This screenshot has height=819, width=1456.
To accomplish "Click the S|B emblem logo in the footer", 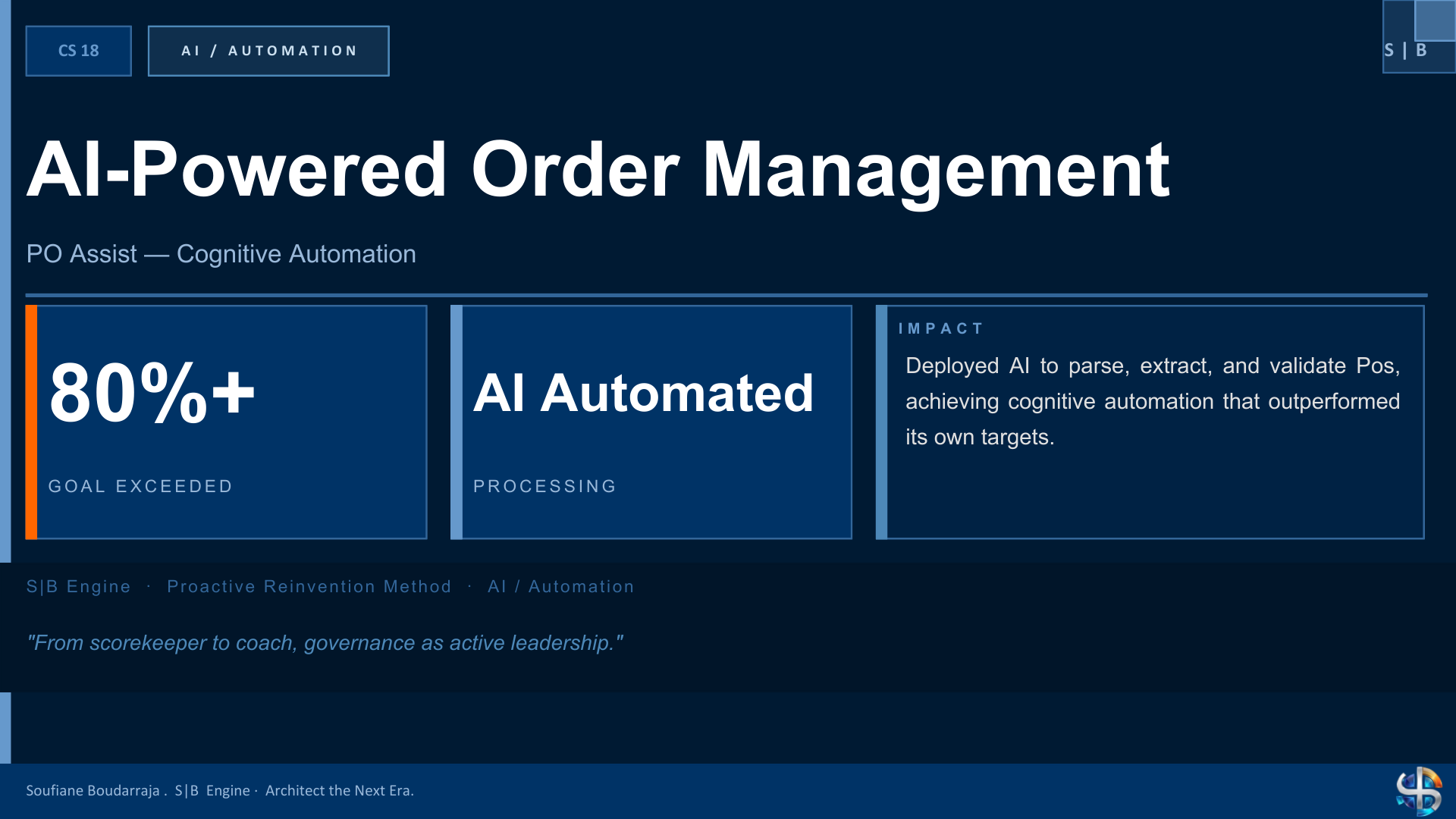I will coord(1419,791).
